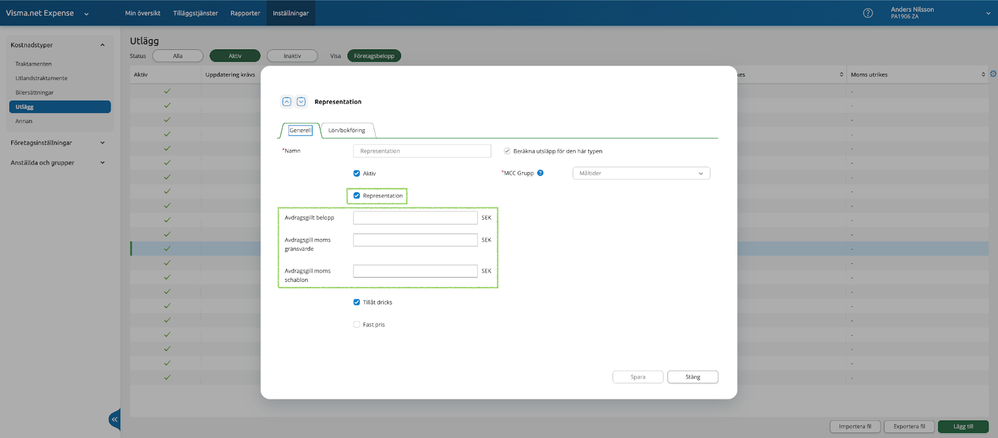Open Visma.net Expense app switcher arrow

pos(87,13)
